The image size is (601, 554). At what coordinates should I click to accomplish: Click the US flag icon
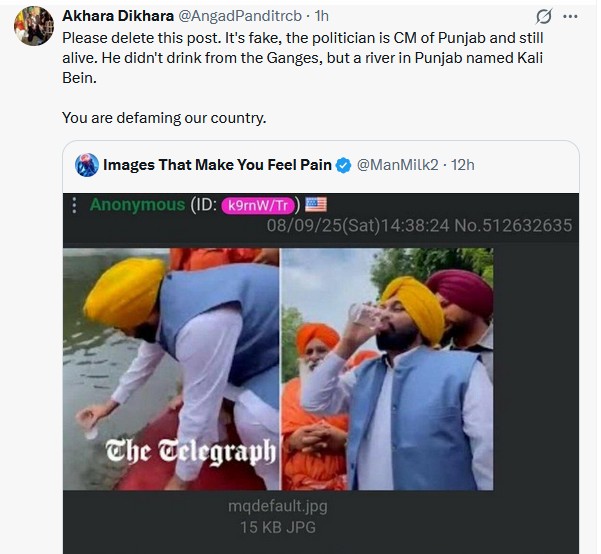pos(316,204)
